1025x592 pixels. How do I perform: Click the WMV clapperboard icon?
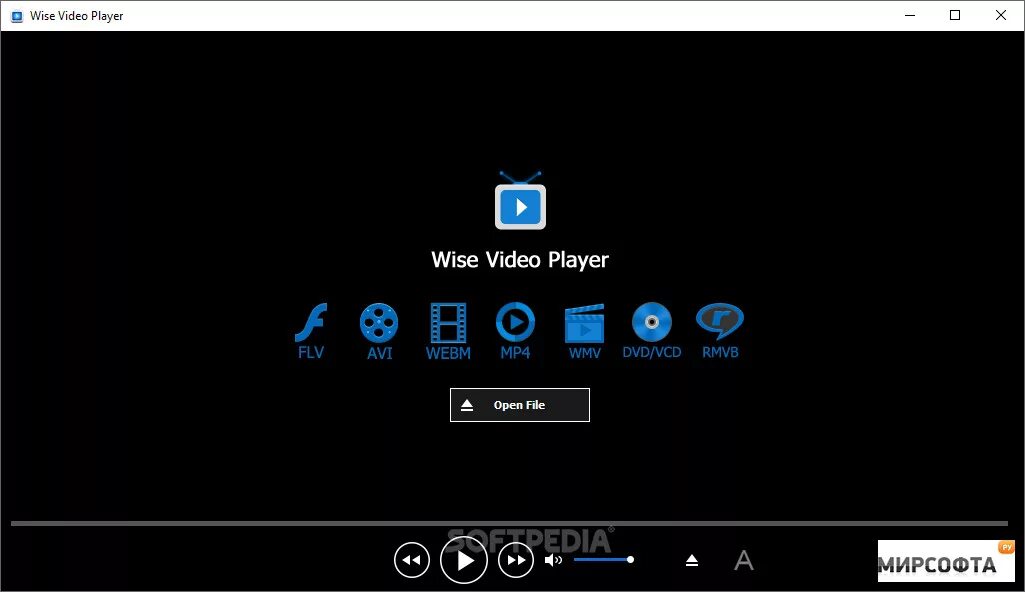click(584, 331)
